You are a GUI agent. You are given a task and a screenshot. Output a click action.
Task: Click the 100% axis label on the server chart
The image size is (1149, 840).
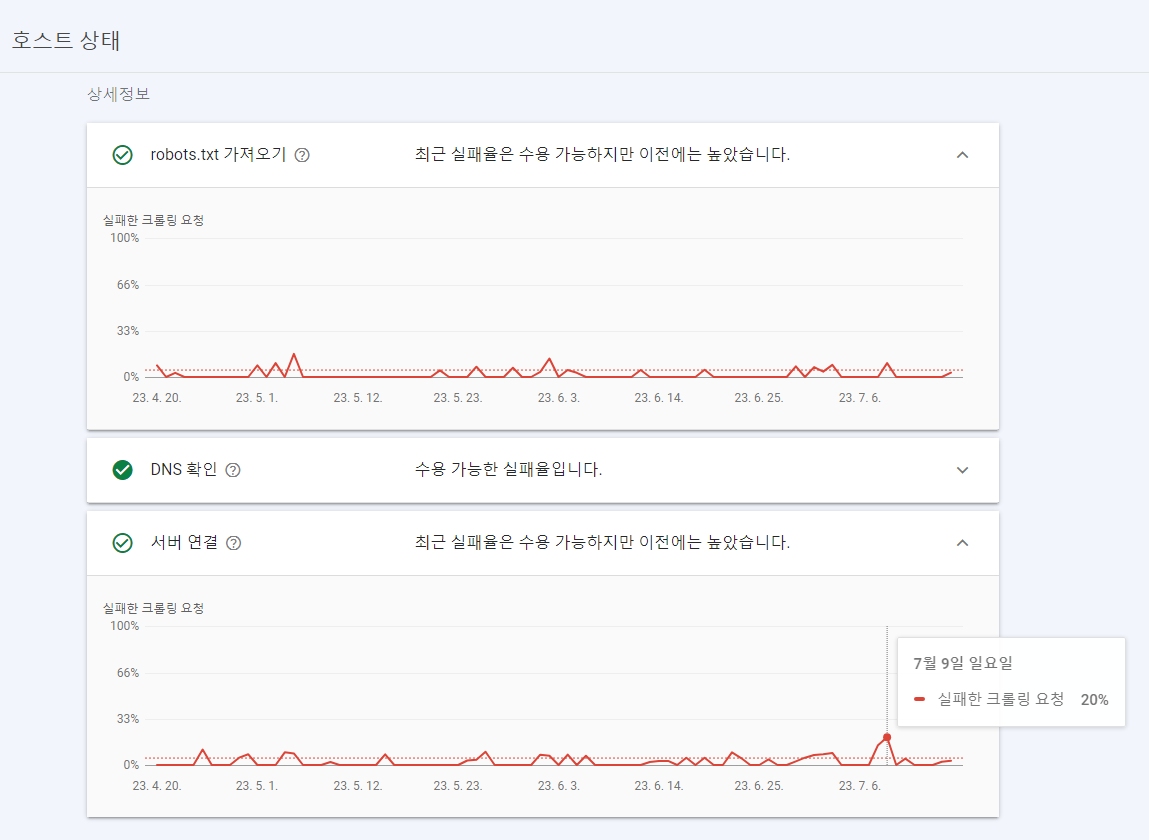pos(123,626)
